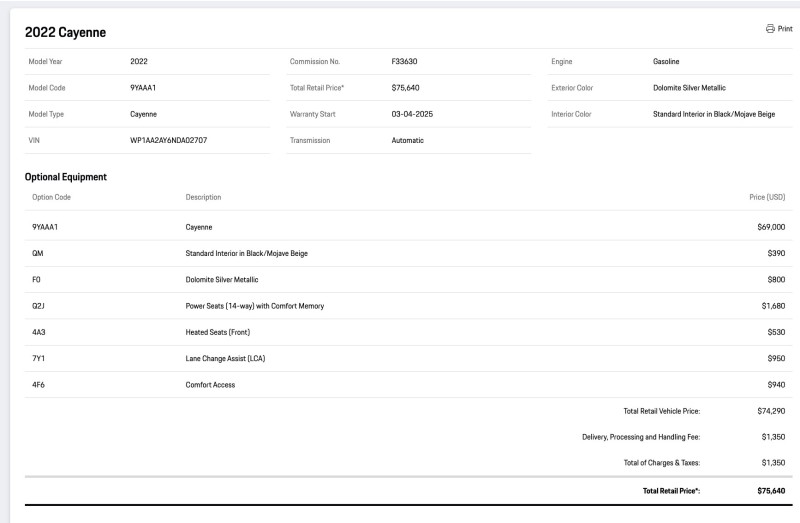This screenshot has height=523, width=800.
Task: Select Standard Interior description in equipment table
Action: [x=246, y=254]
